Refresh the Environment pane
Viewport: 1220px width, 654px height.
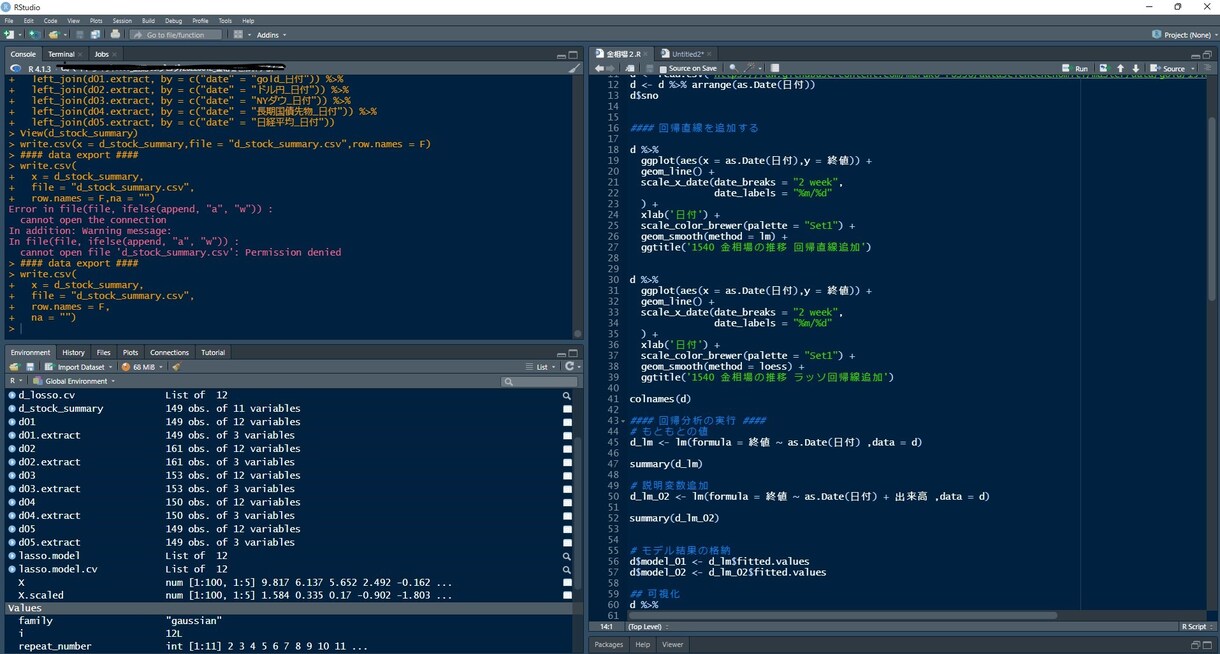tap(569, 367)
